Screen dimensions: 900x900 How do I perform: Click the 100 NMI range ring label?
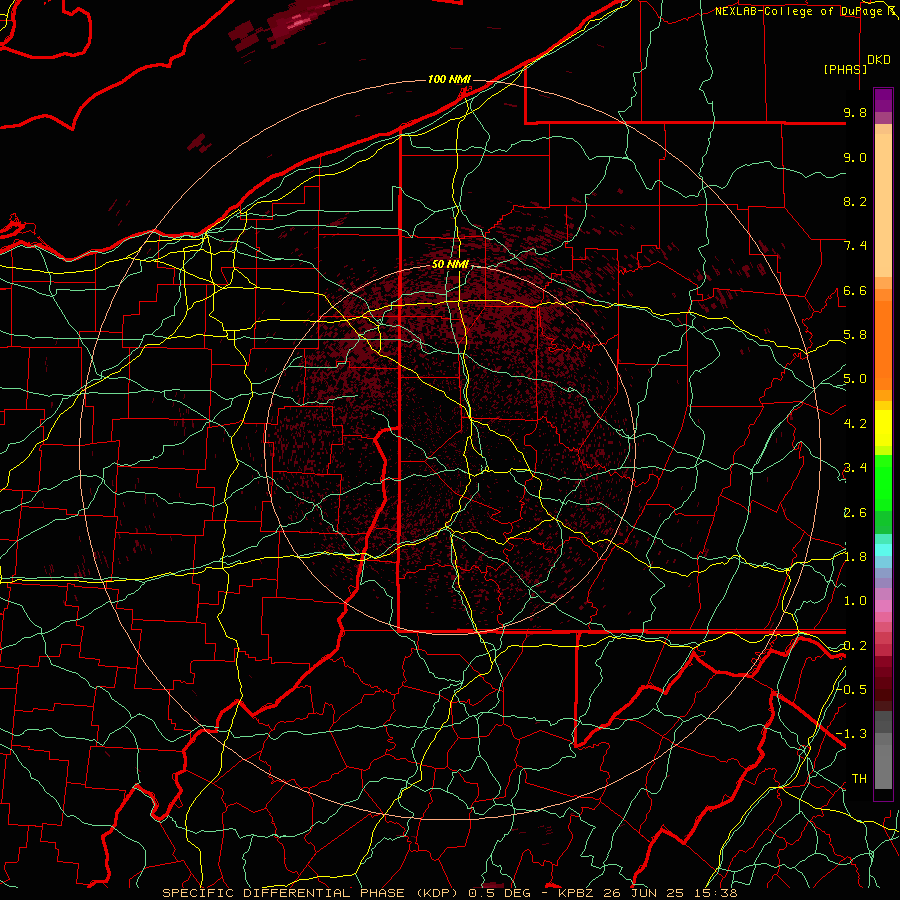[x=449, y=79]
